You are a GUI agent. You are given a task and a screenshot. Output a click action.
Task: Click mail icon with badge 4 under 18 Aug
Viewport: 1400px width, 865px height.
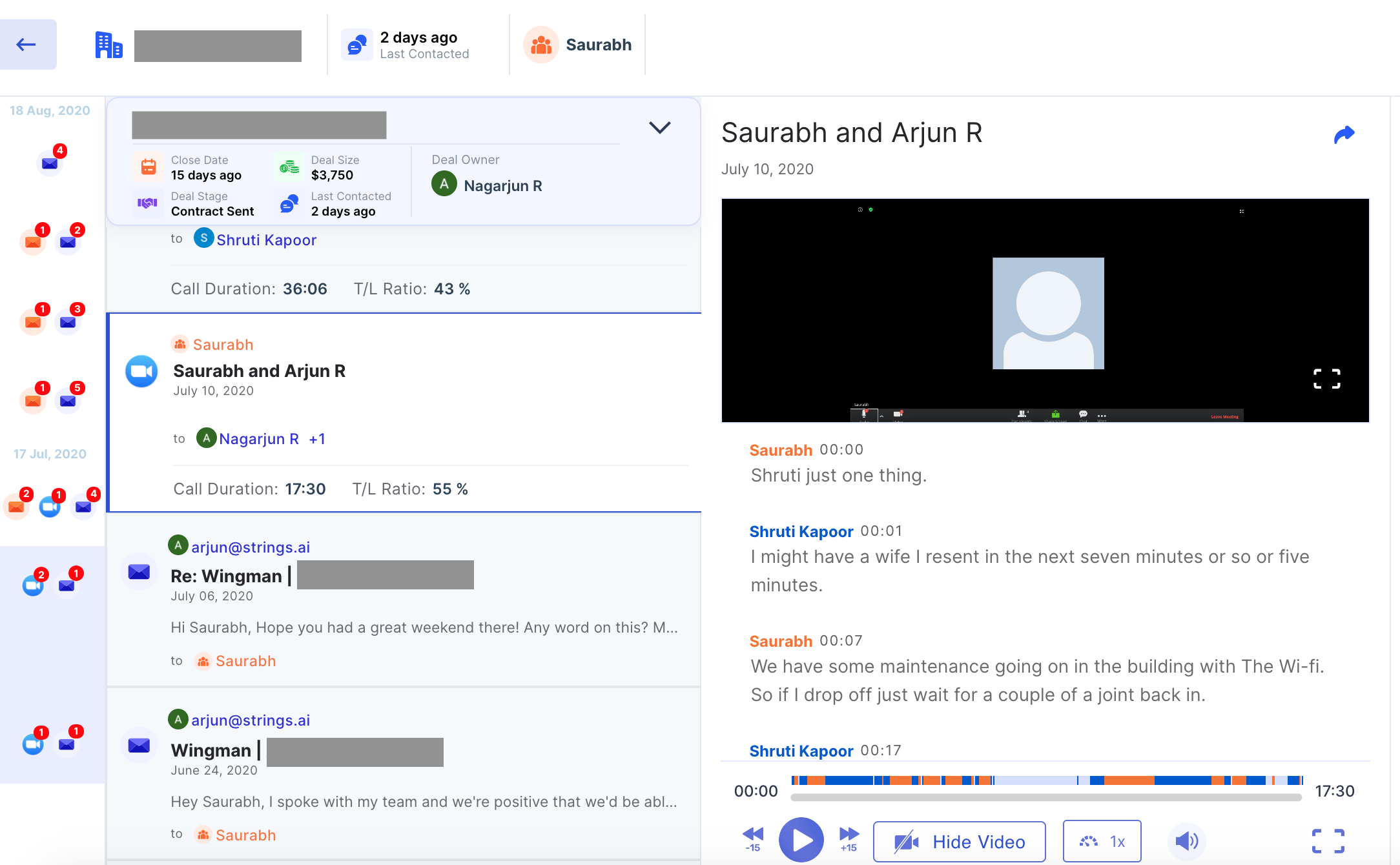[x=50, y=163]
